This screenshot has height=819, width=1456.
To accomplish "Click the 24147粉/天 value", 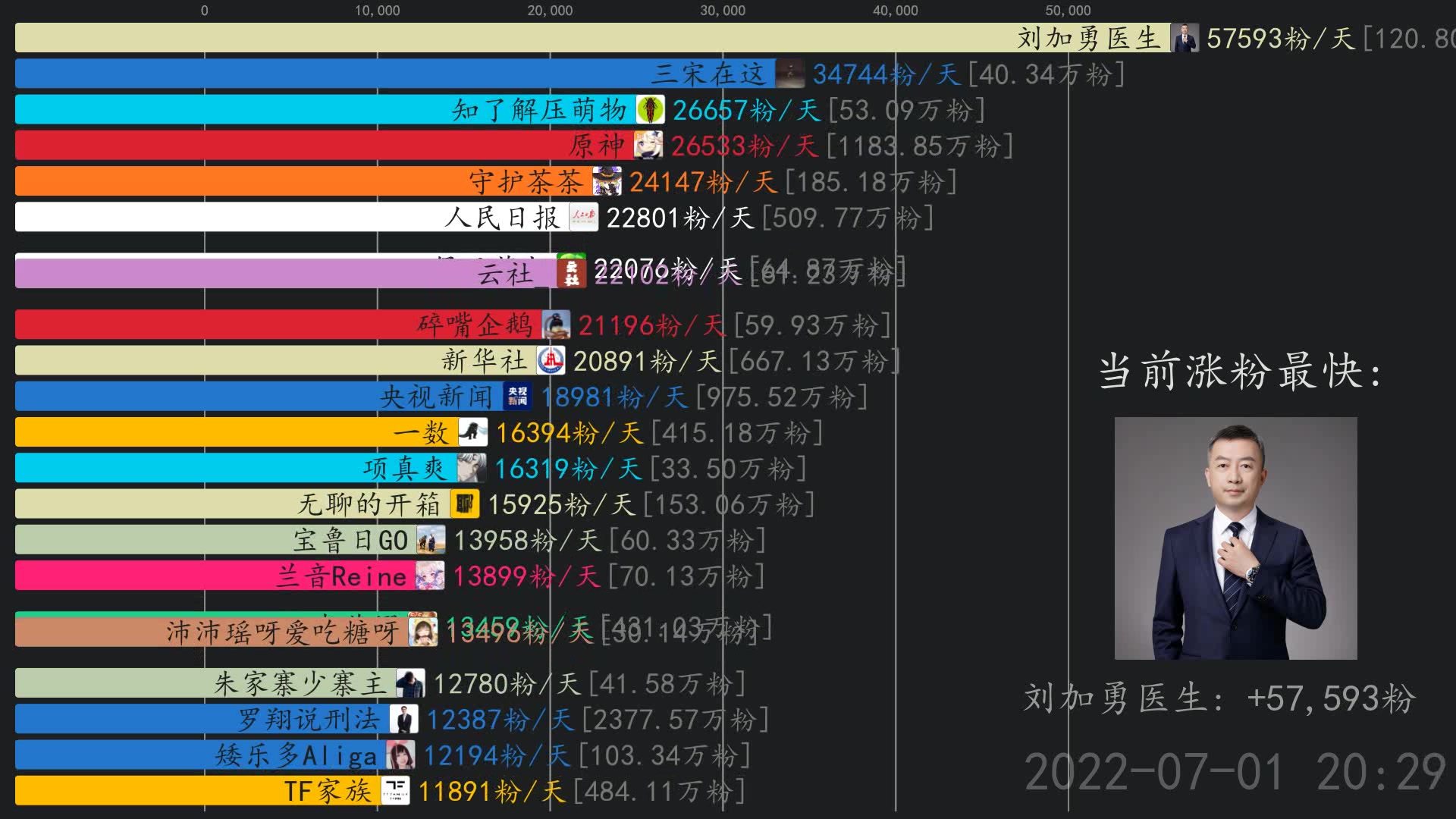I will [704, 181].
